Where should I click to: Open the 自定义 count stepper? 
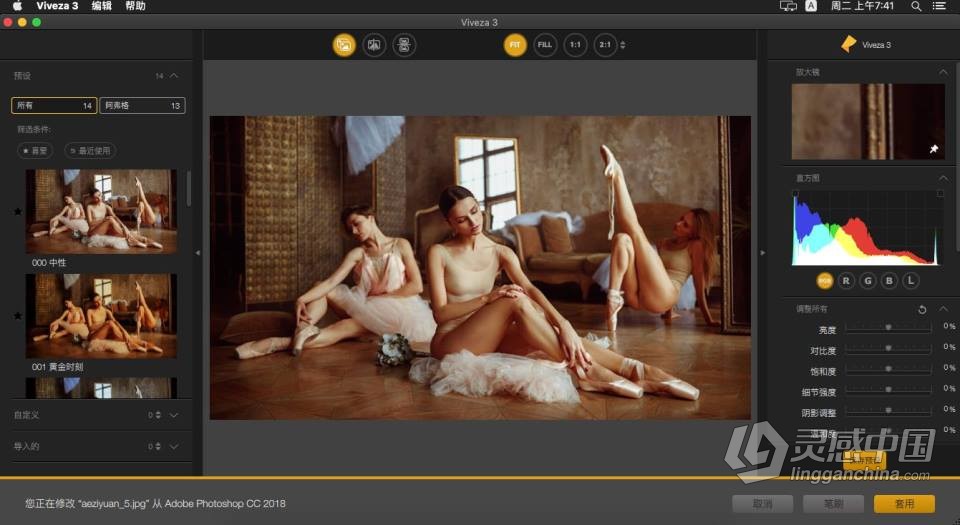(158, 415)
